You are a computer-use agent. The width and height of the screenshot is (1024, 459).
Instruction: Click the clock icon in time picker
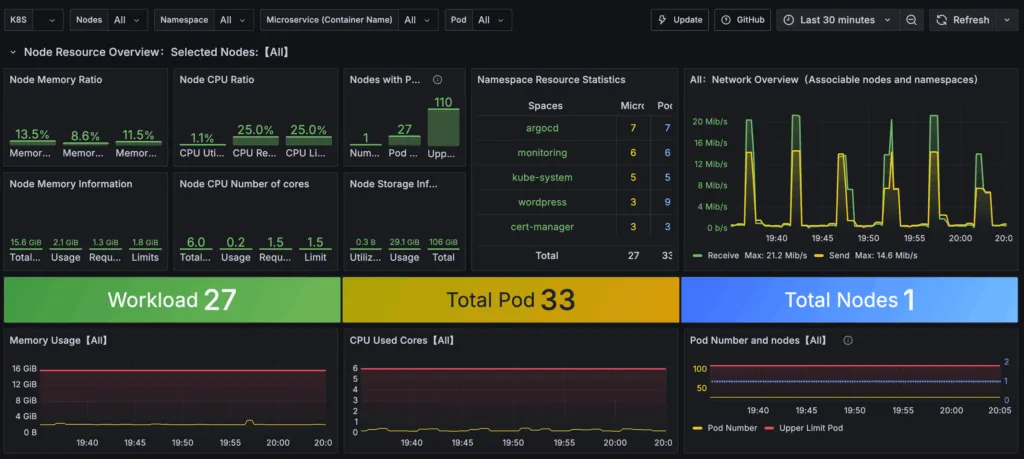click(x=788, y=20)
